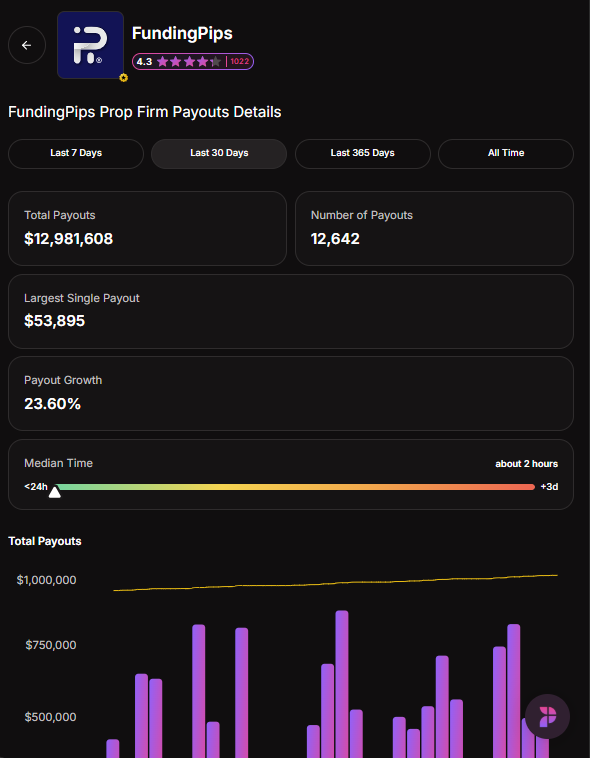
Task: Open the FundingPips logo image
Action: click(90, 45)
